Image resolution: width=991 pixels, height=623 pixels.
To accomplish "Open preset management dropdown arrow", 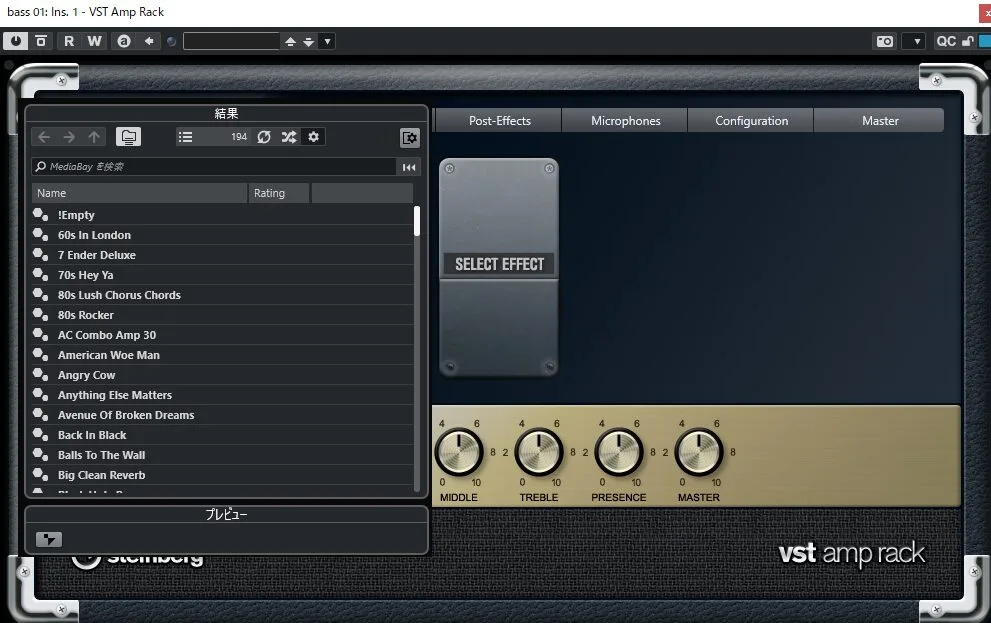I will 327,42.
